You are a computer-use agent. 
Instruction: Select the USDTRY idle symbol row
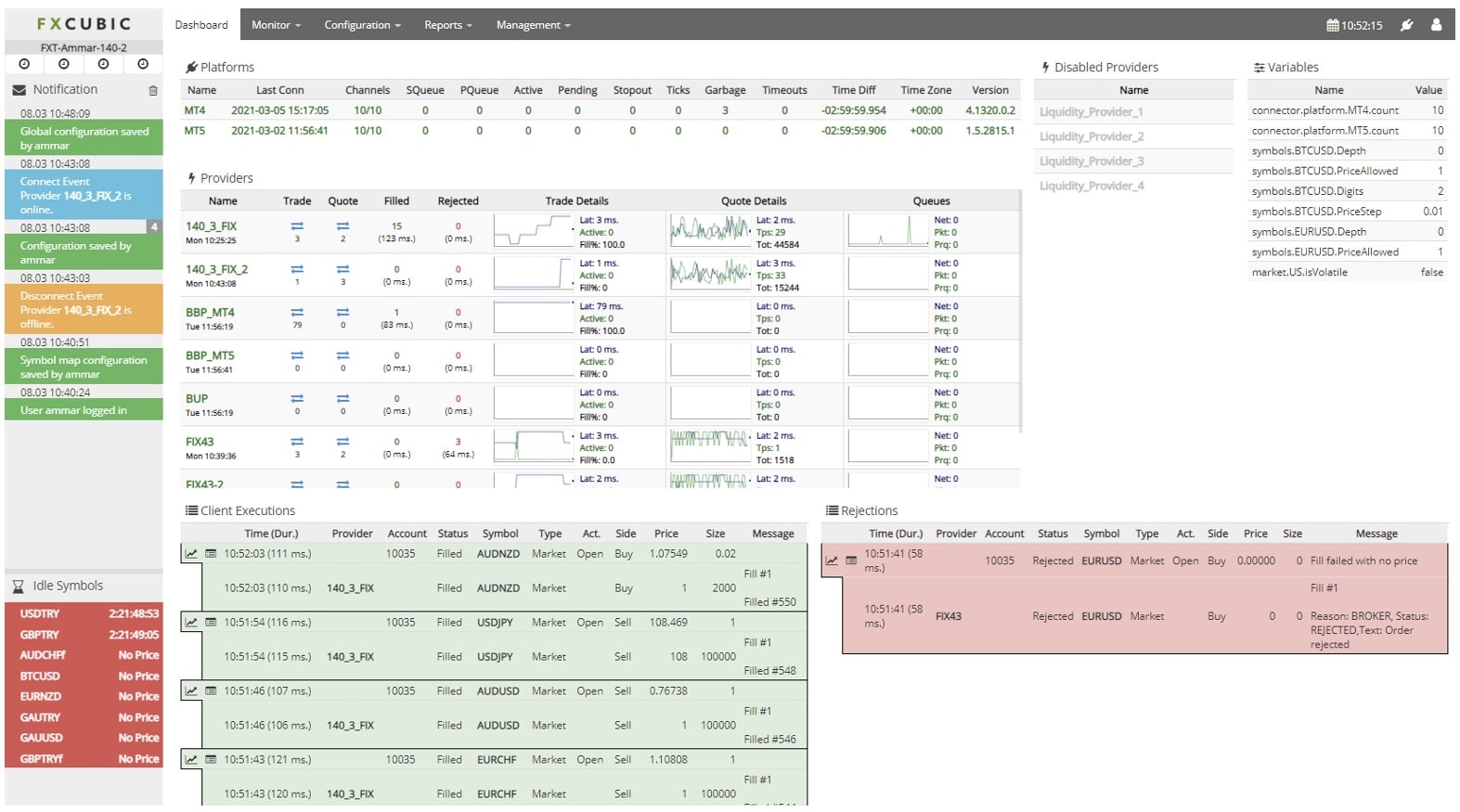tap(84, 613)
